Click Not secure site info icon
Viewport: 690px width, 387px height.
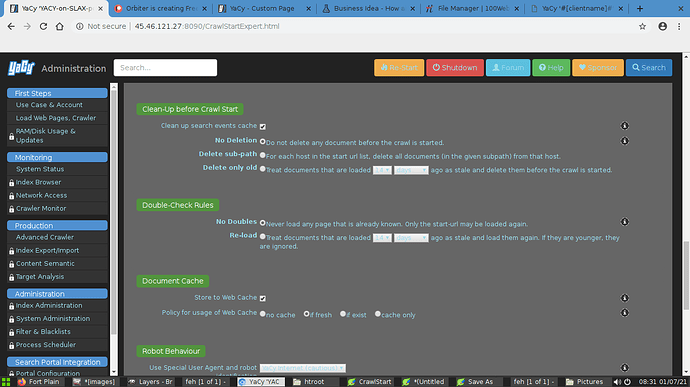click(80, 26)
